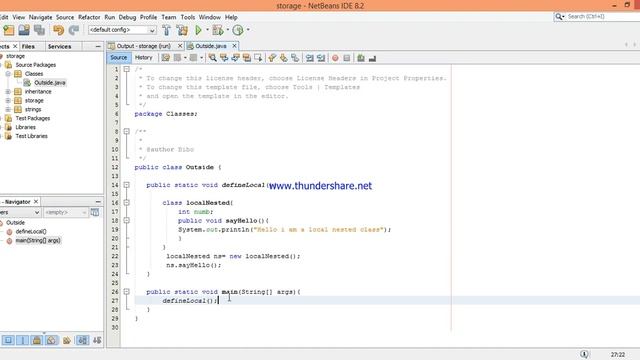Select defineLocal() in the Navigator

click(x=31, y=232)
